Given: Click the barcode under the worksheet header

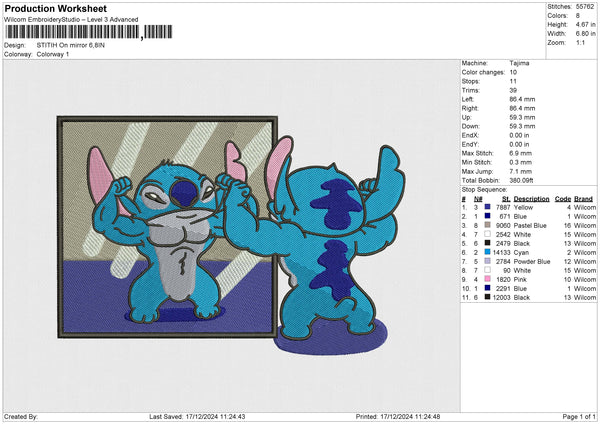Looking at the screenshot, I should (x=89, y=32).
